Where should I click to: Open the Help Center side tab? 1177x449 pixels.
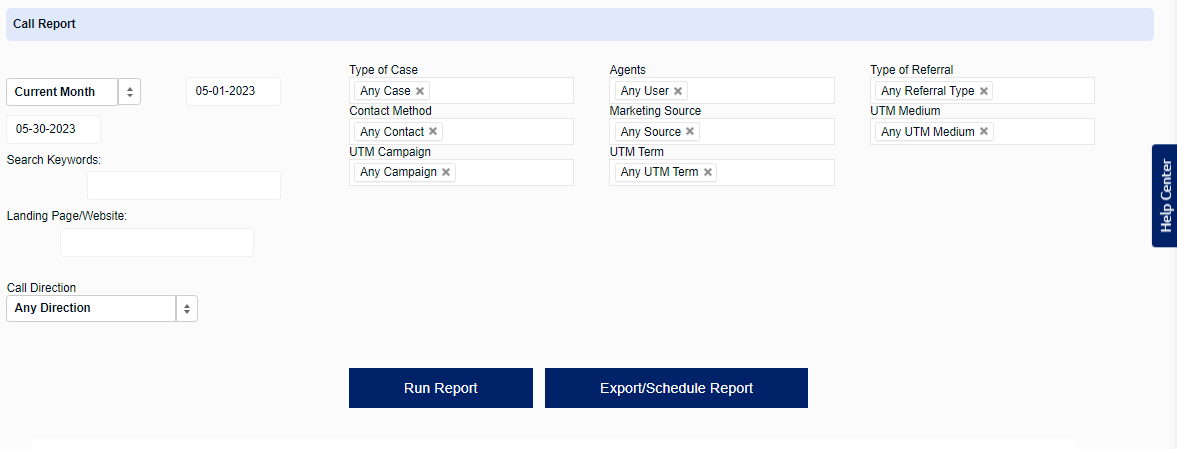pos(1164,195)
